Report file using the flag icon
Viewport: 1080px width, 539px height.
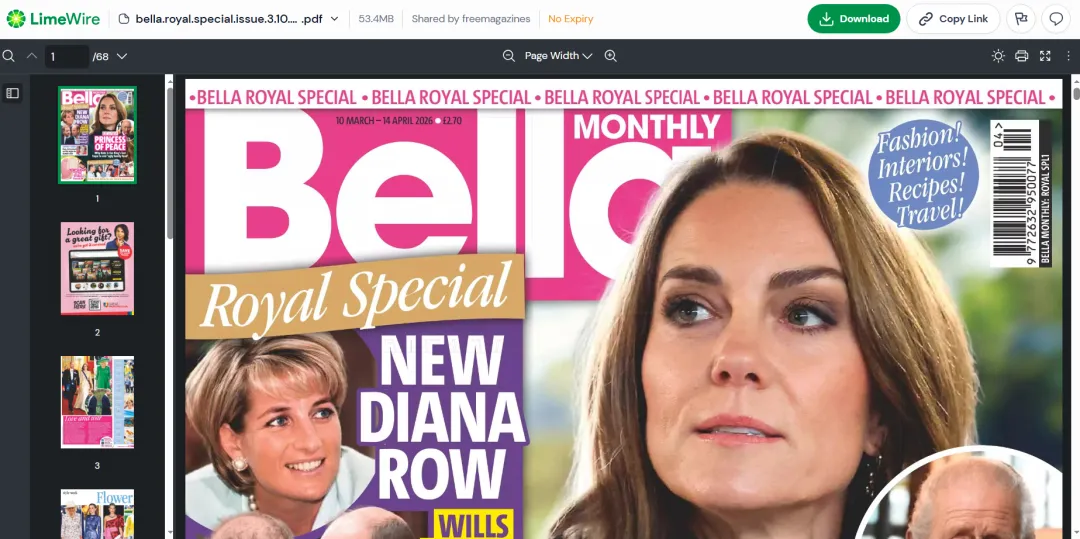(1021, 19)
